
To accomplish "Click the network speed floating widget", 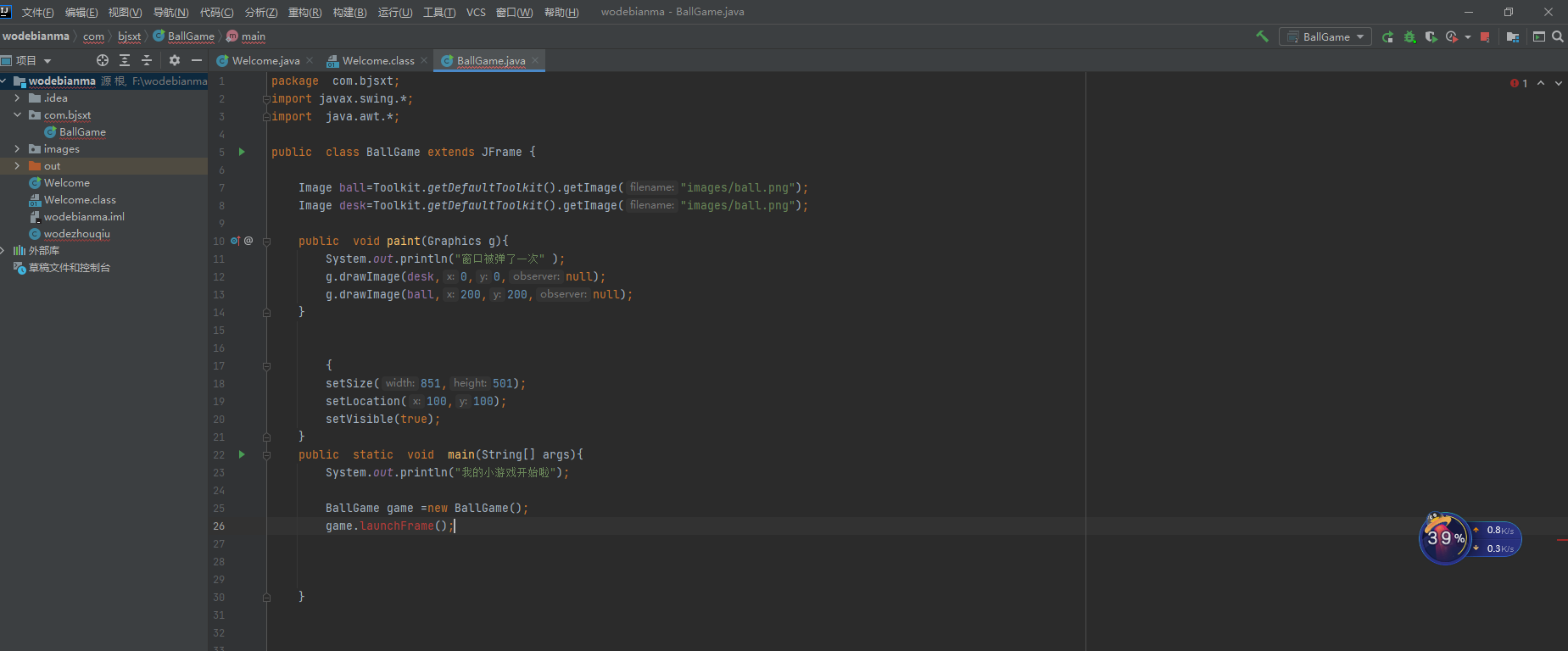I will coord(1470,538).
